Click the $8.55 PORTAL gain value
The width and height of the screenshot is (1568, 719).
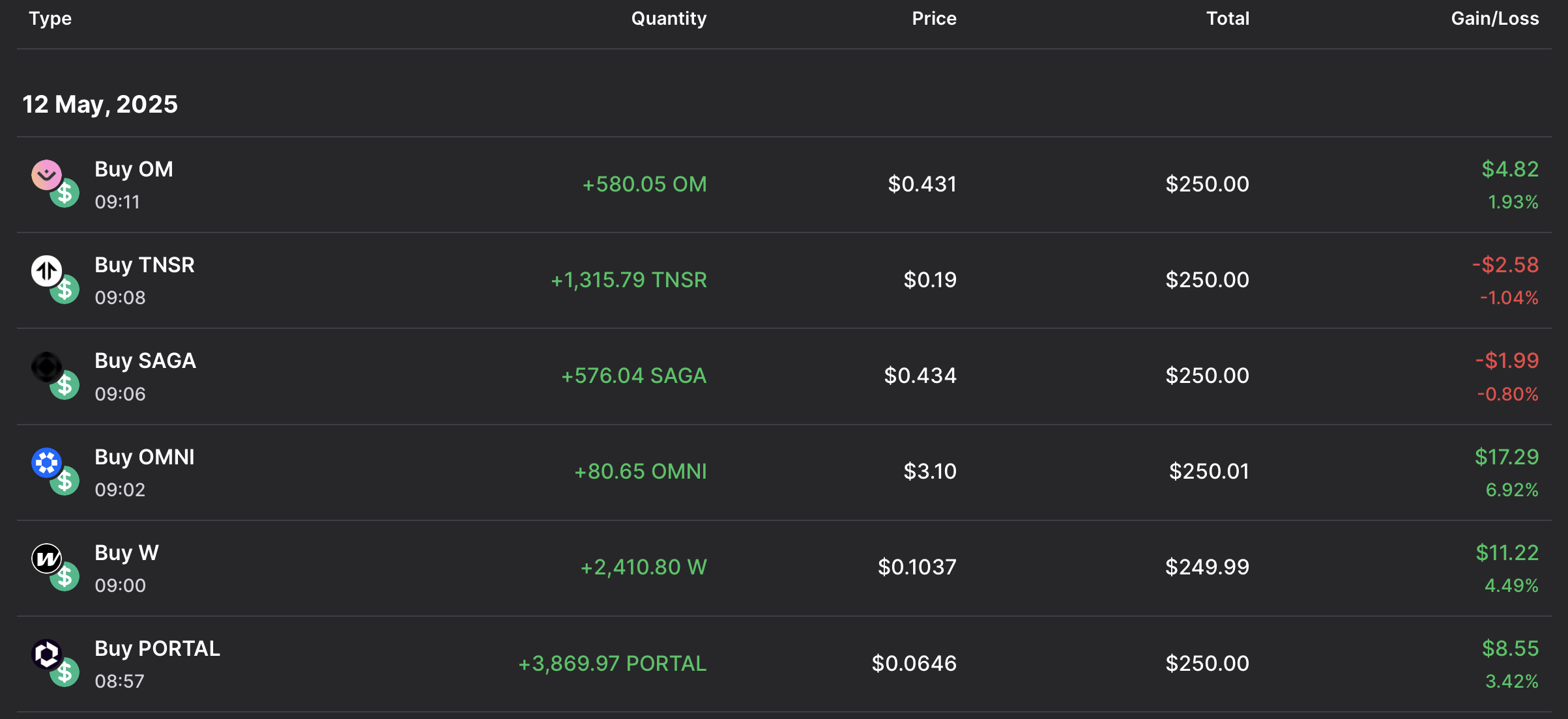[x=1509, y=649]
